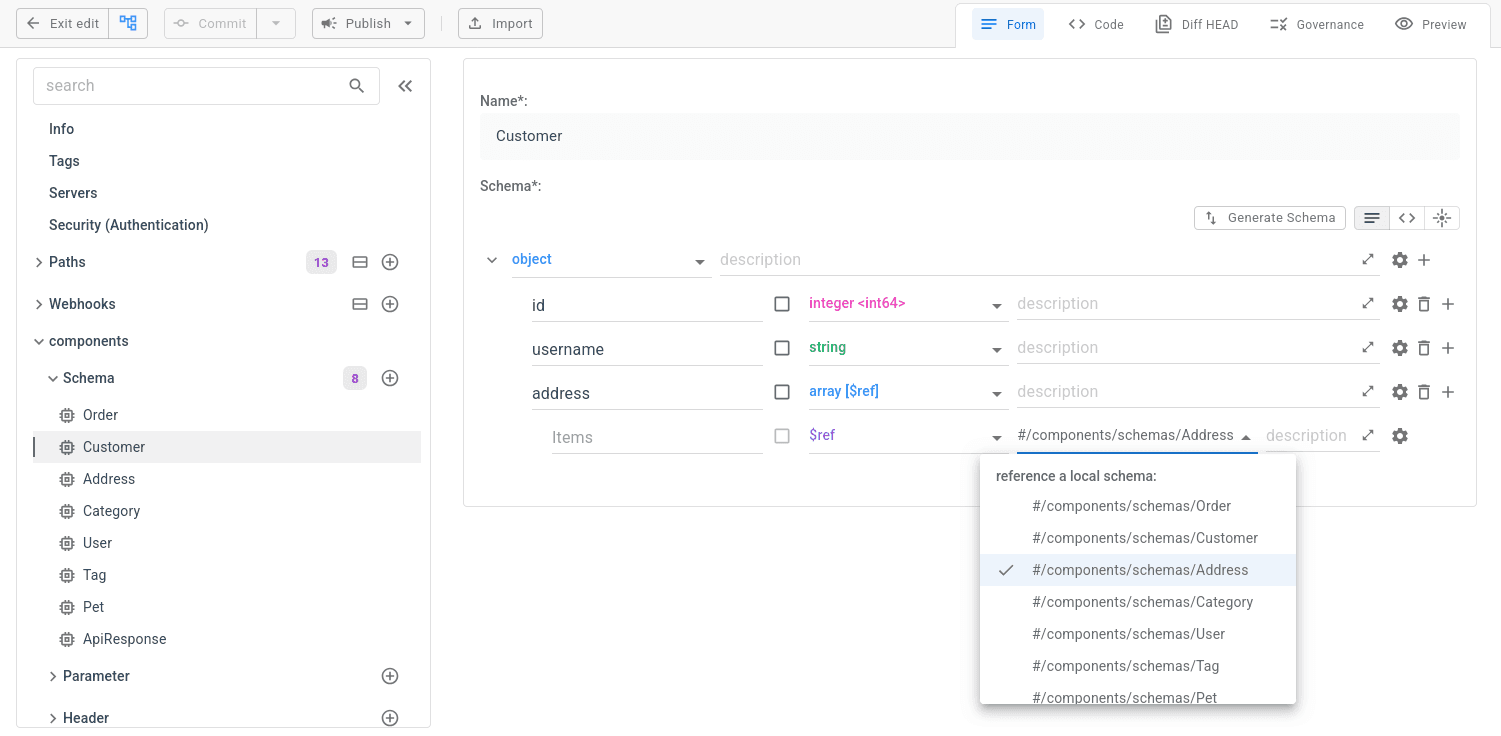Change $ref type dropdown for Items
The height and width of the screenshot is (736, 1501).
click(907, 436)
